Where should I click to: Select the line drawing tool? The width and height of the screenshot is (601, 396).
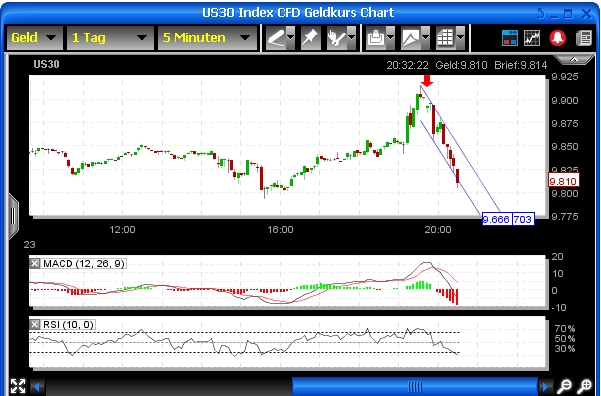pos(276,38)
